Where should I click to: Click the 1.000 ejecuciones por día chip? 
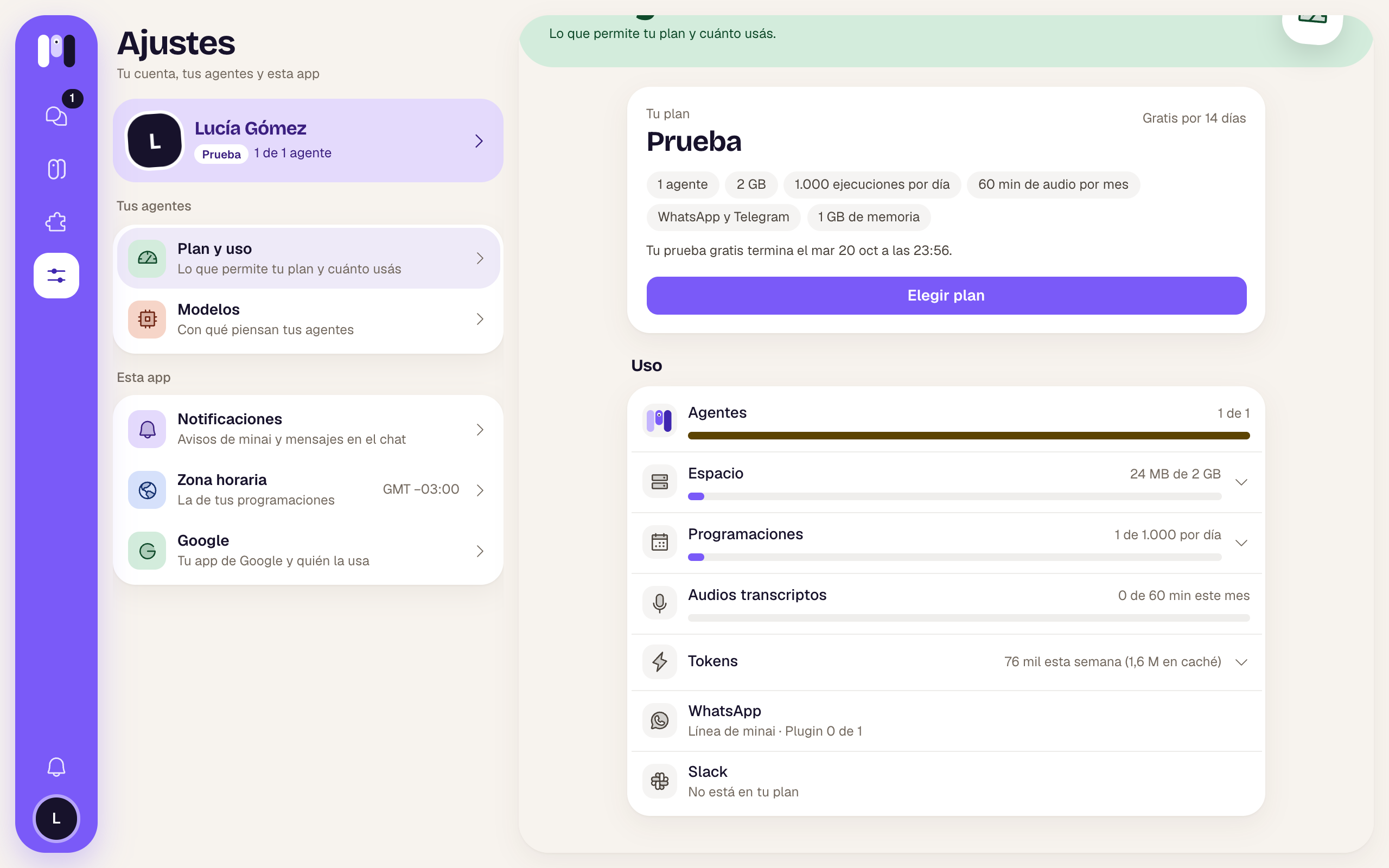coord(872,184)
